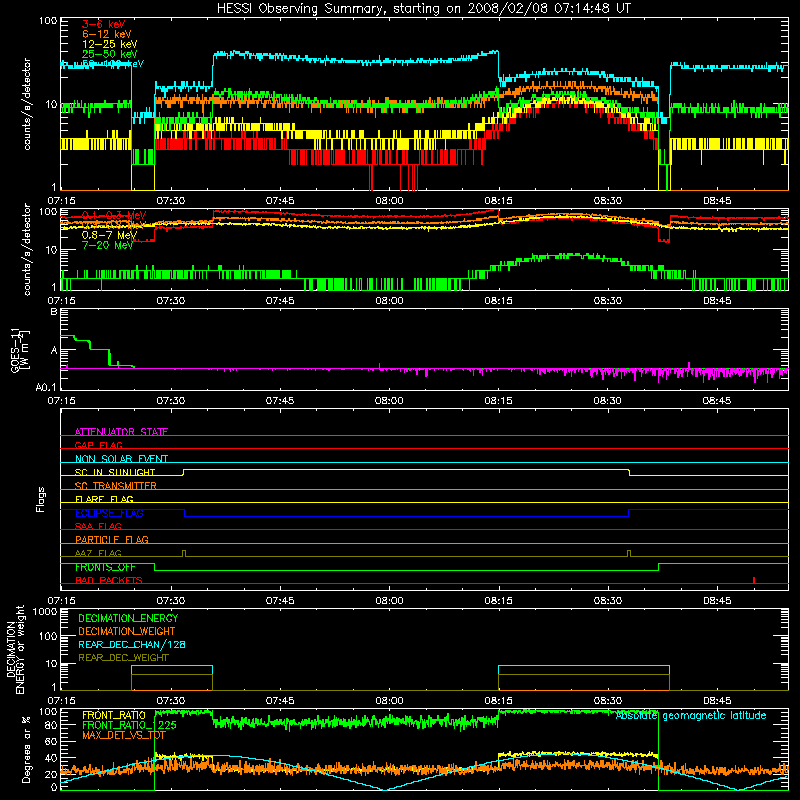Select the SC_IN_SUNLIGHT flag label
This screenshot has height=800, width=800.
click(x=115, y=472)
